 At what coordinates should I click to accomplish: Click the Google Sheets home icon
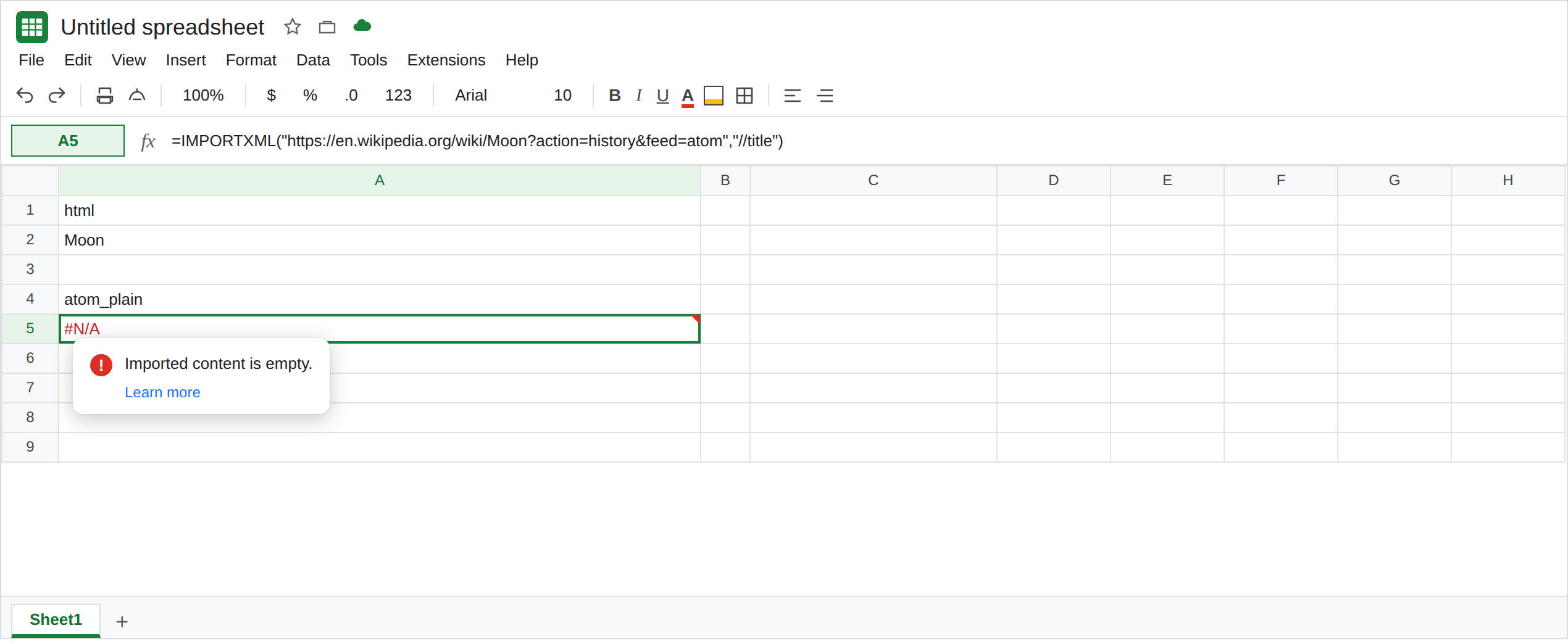(31, 27)
